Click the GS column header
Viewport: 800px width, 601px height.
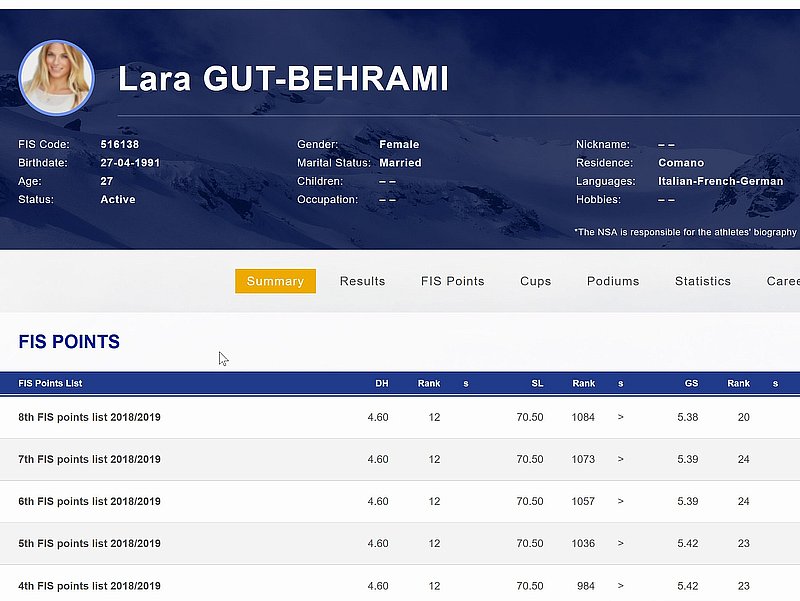[691, 384]
